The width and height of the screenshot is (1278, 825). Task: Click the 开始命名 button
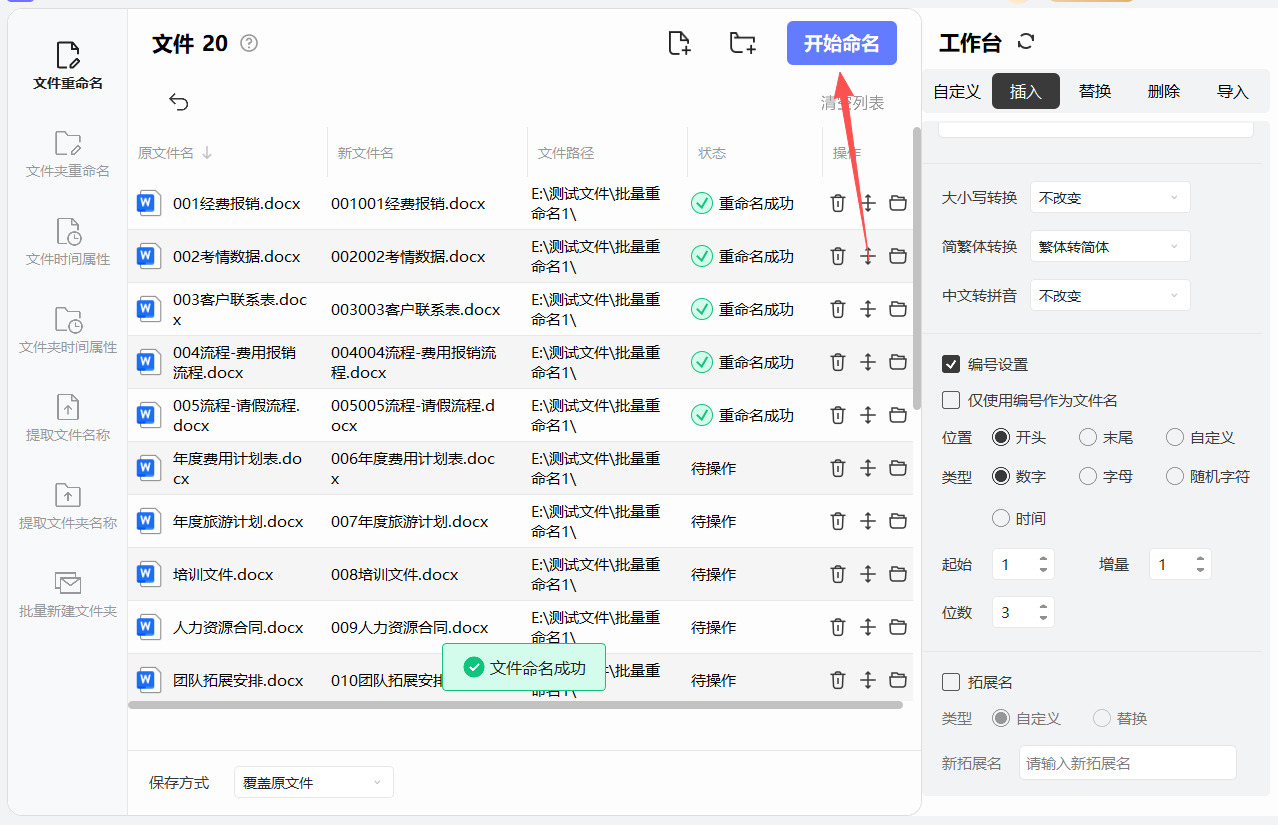click(x=841, y=44)
